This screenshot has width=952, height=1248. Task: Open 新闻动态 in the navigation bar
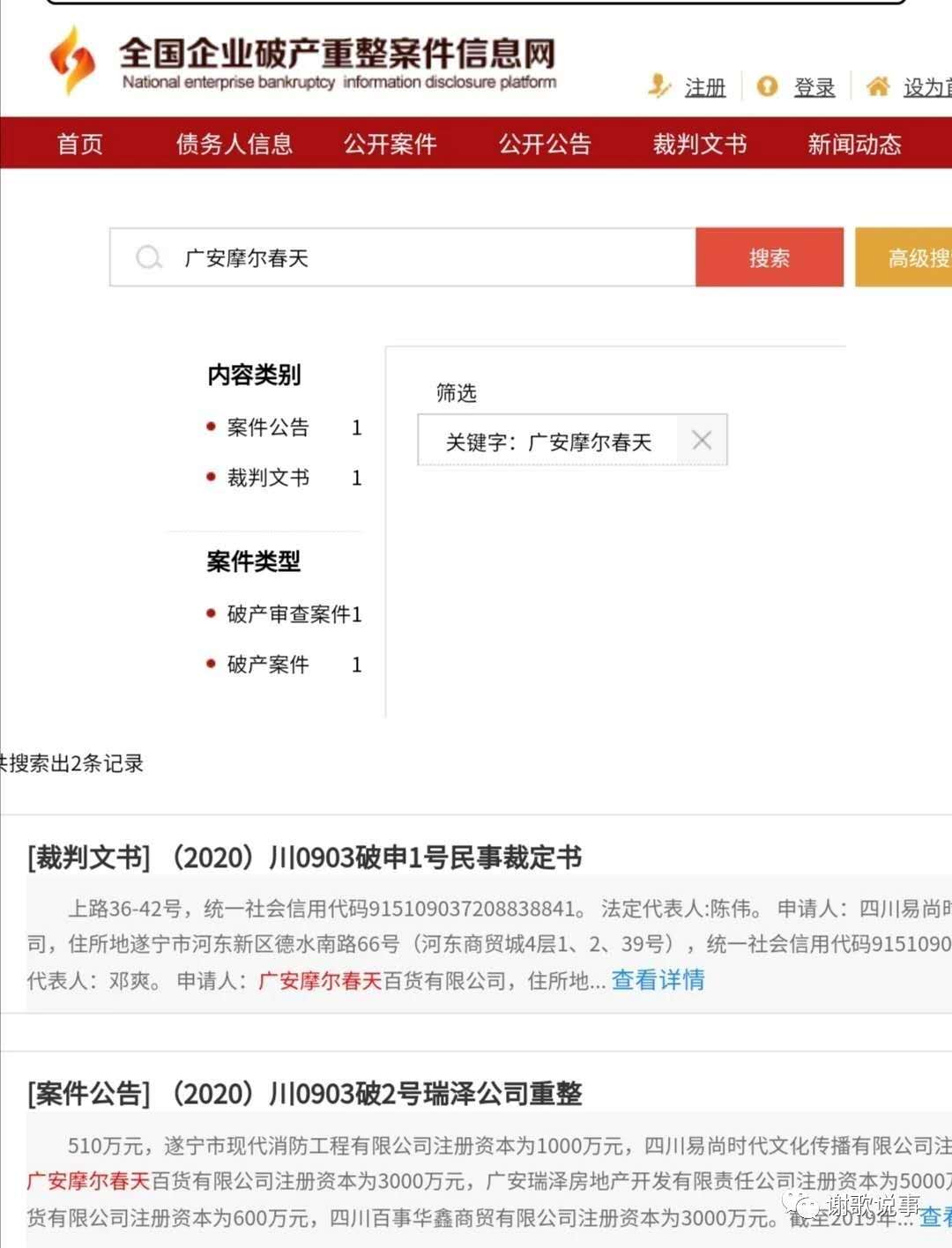[854, 144]
